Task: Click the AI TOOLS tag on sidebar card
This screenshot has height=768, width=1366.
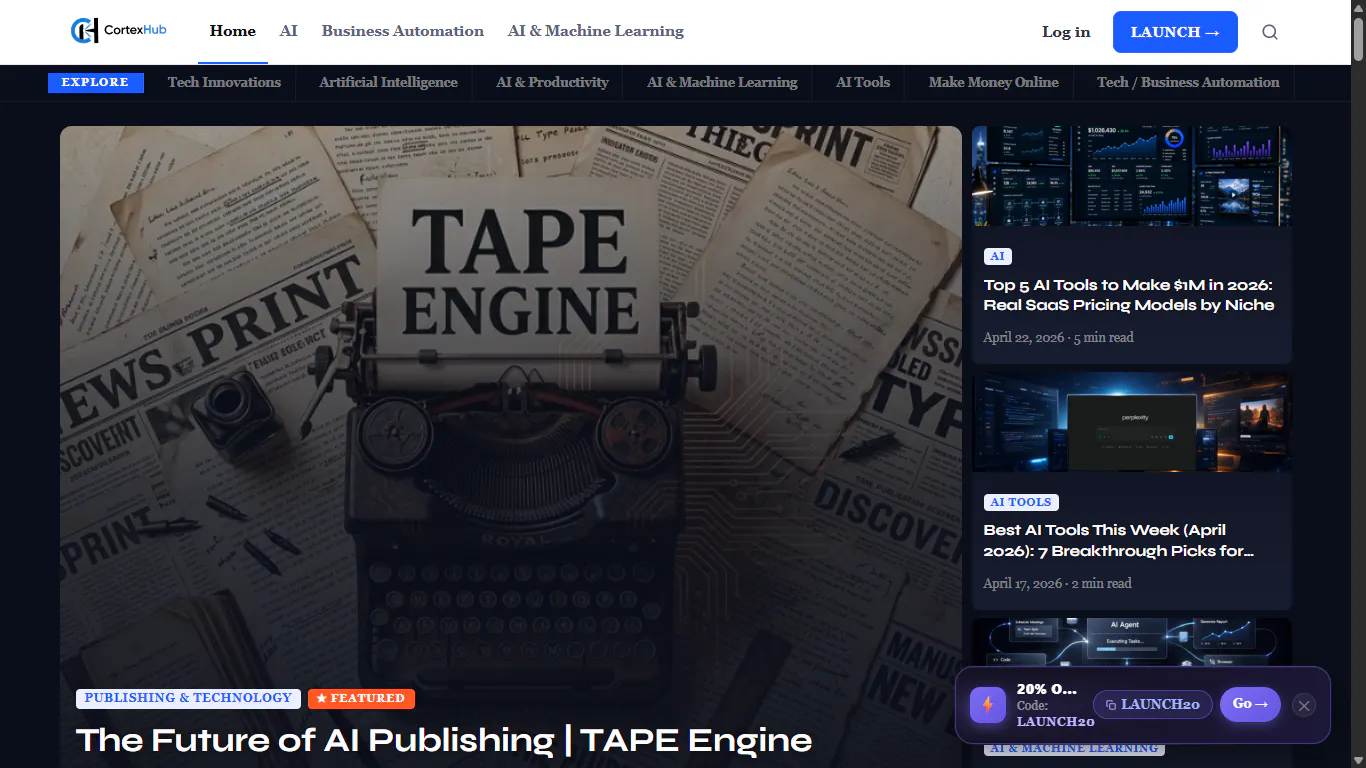Action: click(1021, 502)
